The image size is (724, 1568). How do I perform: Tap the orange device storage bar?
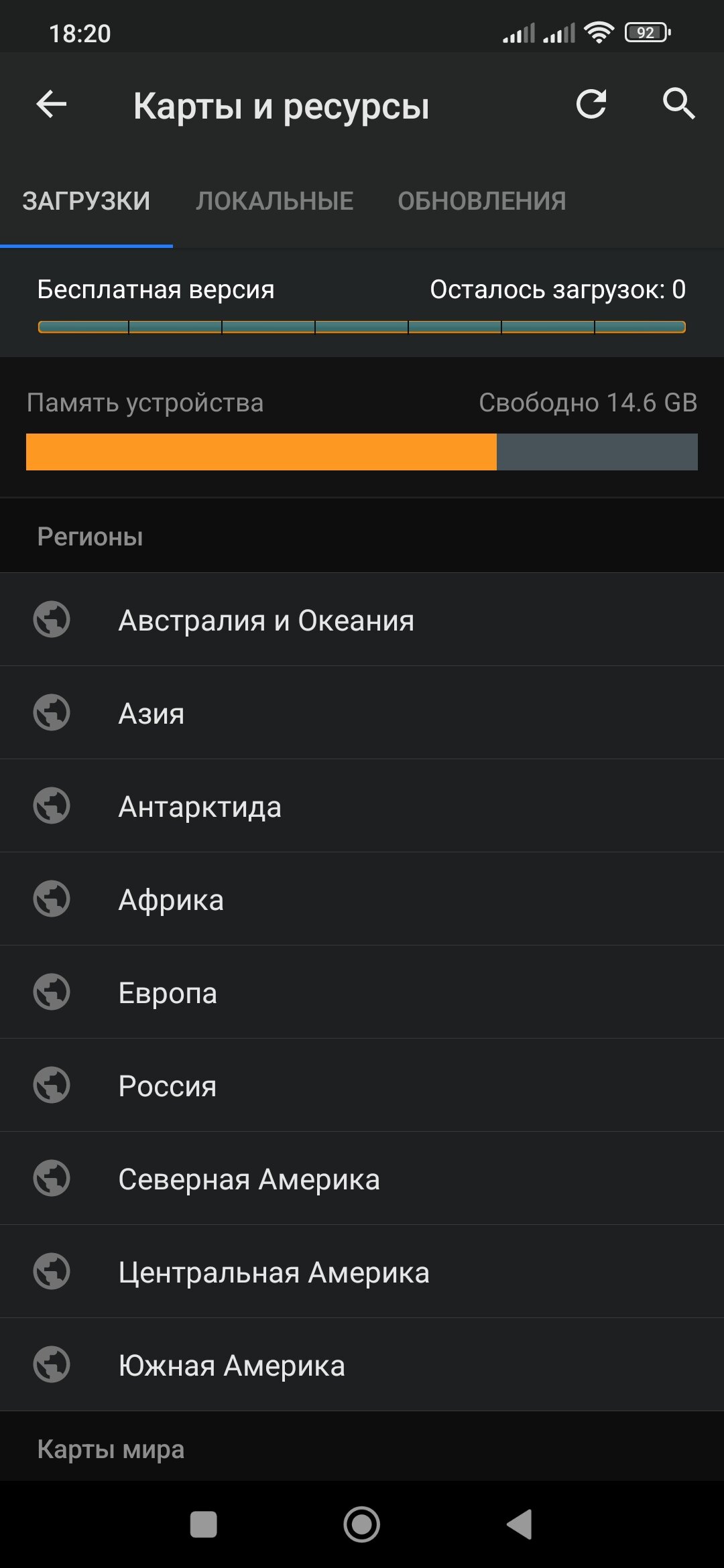click(x=261, y=452)
